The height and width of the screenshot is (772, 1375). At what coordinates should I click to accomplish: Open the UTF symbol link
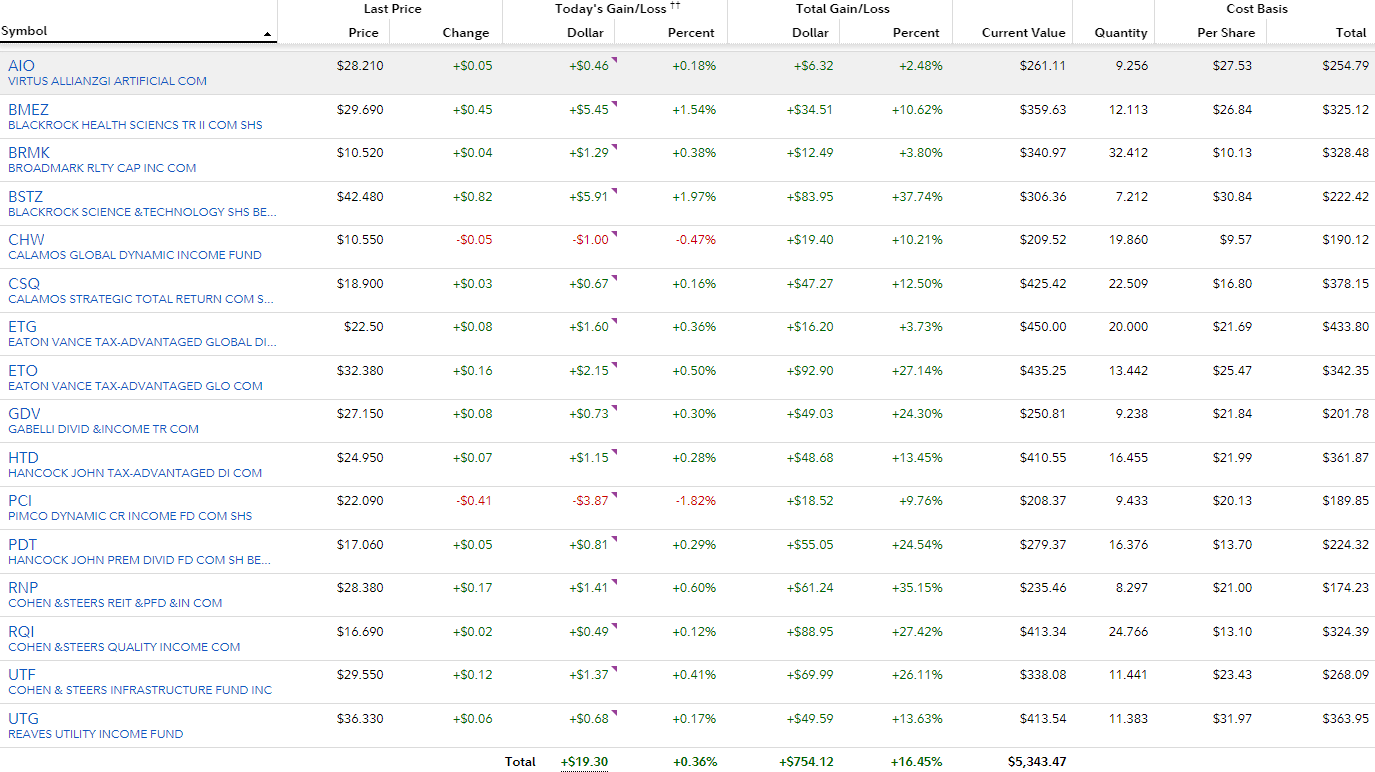coord(22,675)
